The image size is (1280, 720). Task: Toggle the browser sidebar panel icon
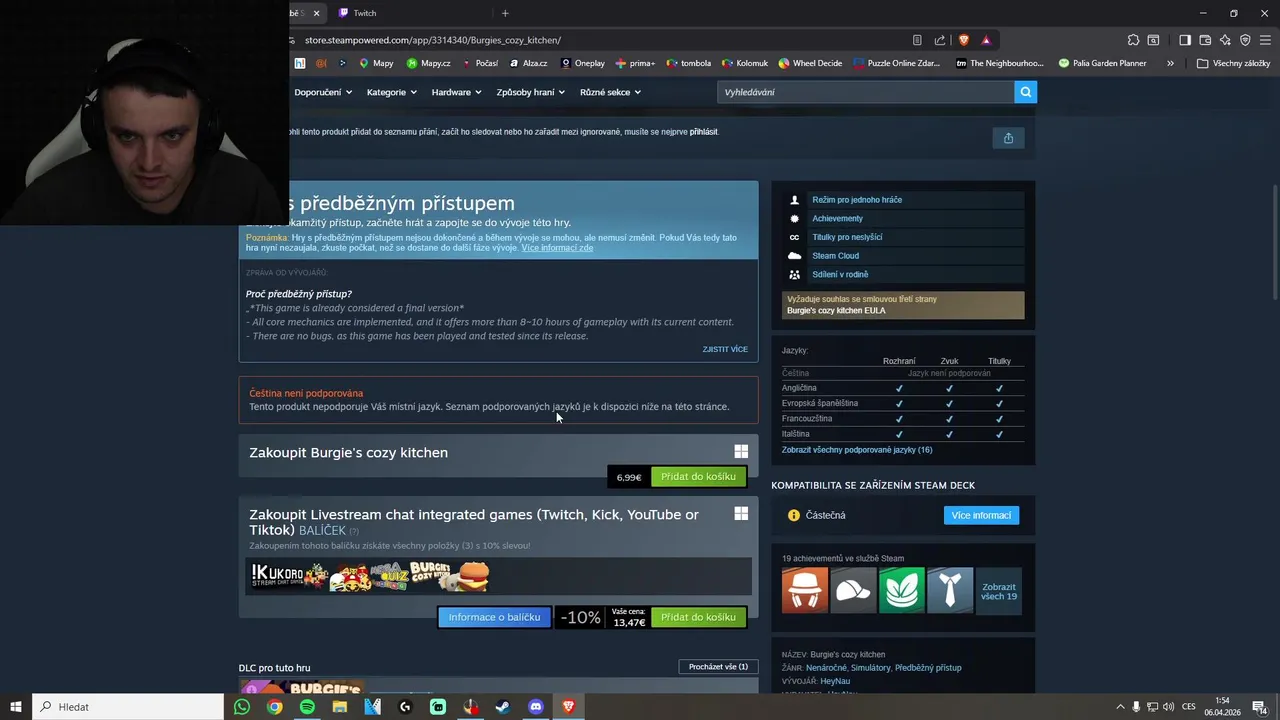1185,40
